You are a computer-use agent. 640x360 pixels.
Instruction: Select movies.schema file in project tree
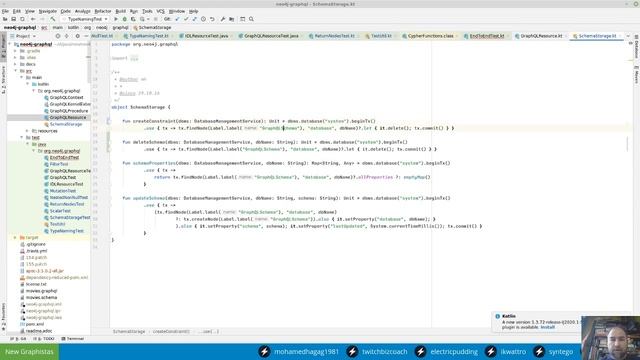tap(41, 298)
